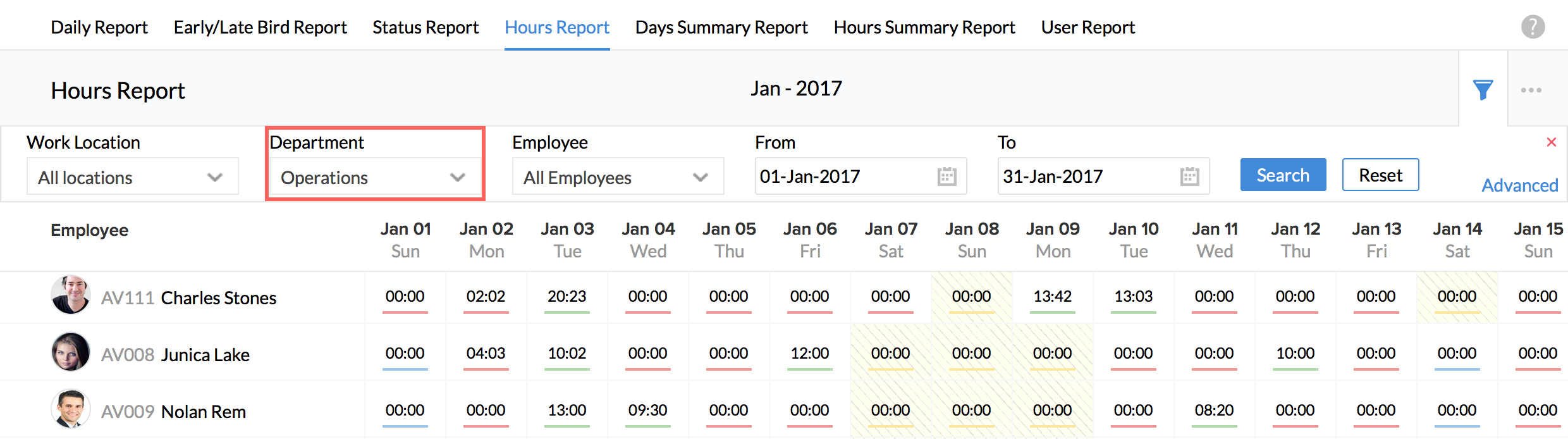Image resolution: width=1568 pixels, height=439 pixels.
Task: Switch to Early/Late Bird Report tab
Action: (x=260, y=27)
